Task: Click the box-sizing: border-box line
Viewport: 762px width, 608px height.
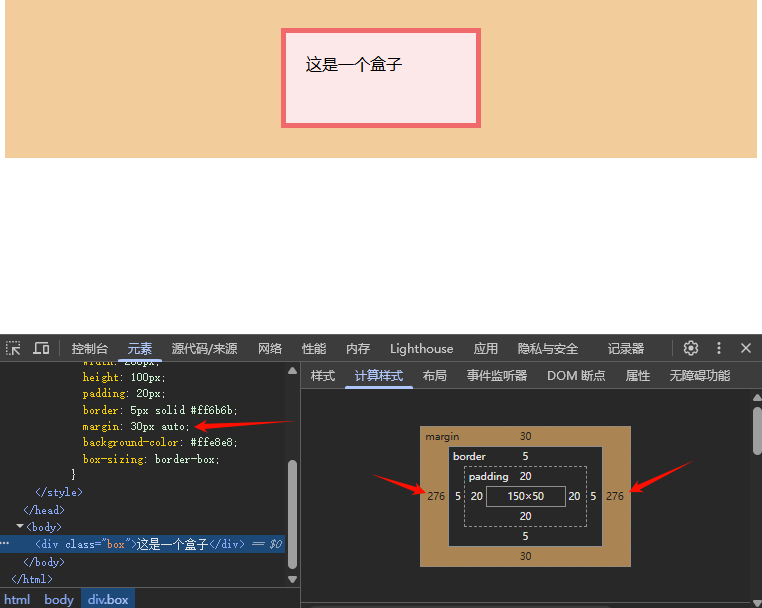Action: pyautogui.click(x=151, y=459)
